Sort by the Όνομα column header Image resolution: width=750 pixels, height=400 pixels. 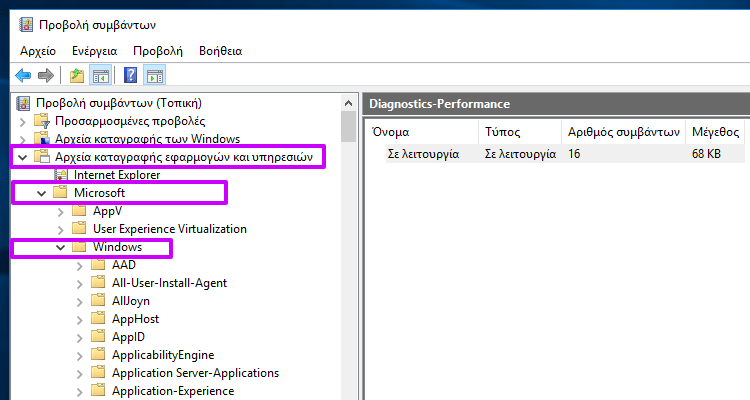[x=422, y=132]
